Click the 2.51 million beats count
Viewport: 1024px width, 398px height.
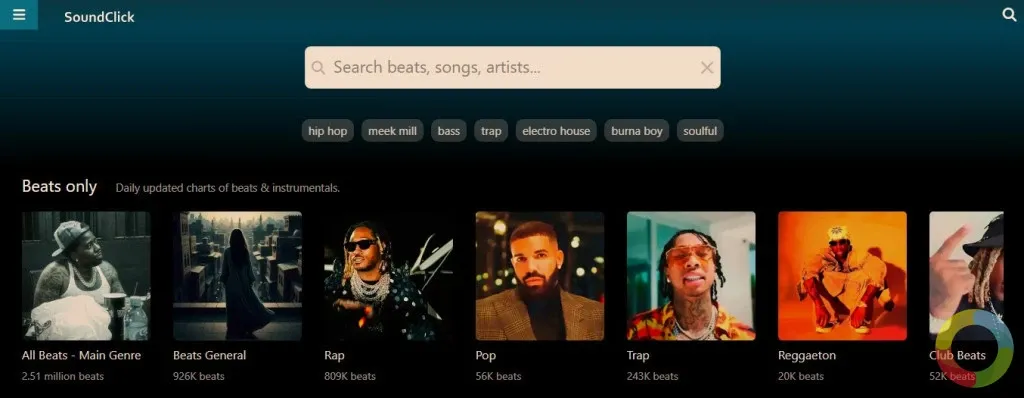(63, 376)
